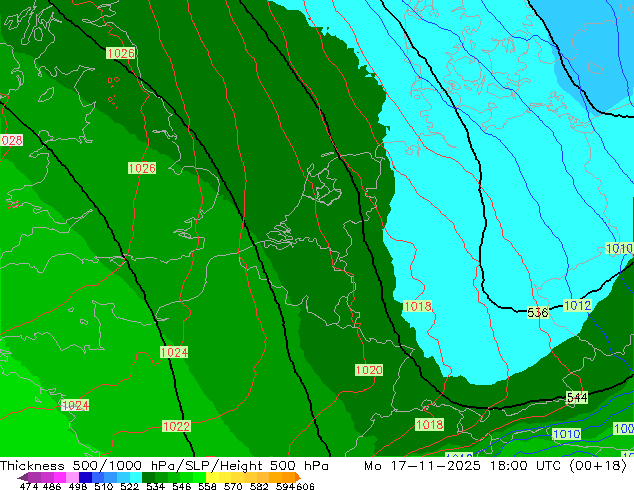Pick the cyan legend swatch after 522
This screenshot has width=634, height=490.
(136, 477)
